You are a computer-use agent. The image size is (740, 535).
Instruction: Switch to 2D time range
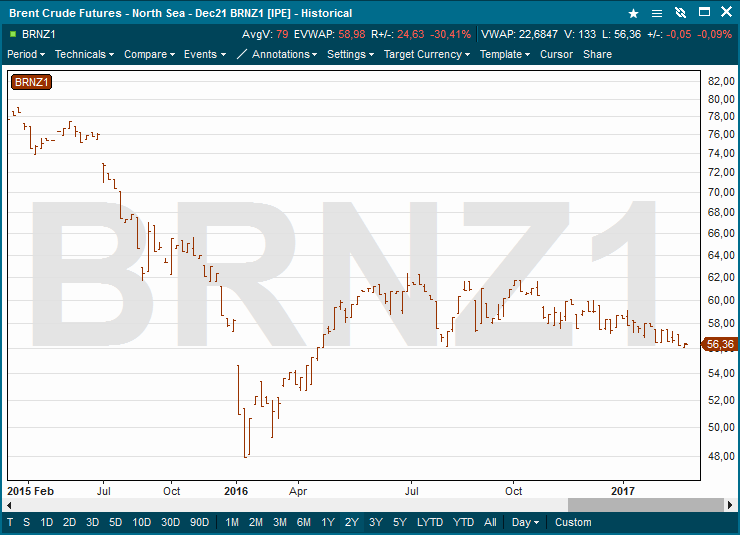tap(69, 522)
